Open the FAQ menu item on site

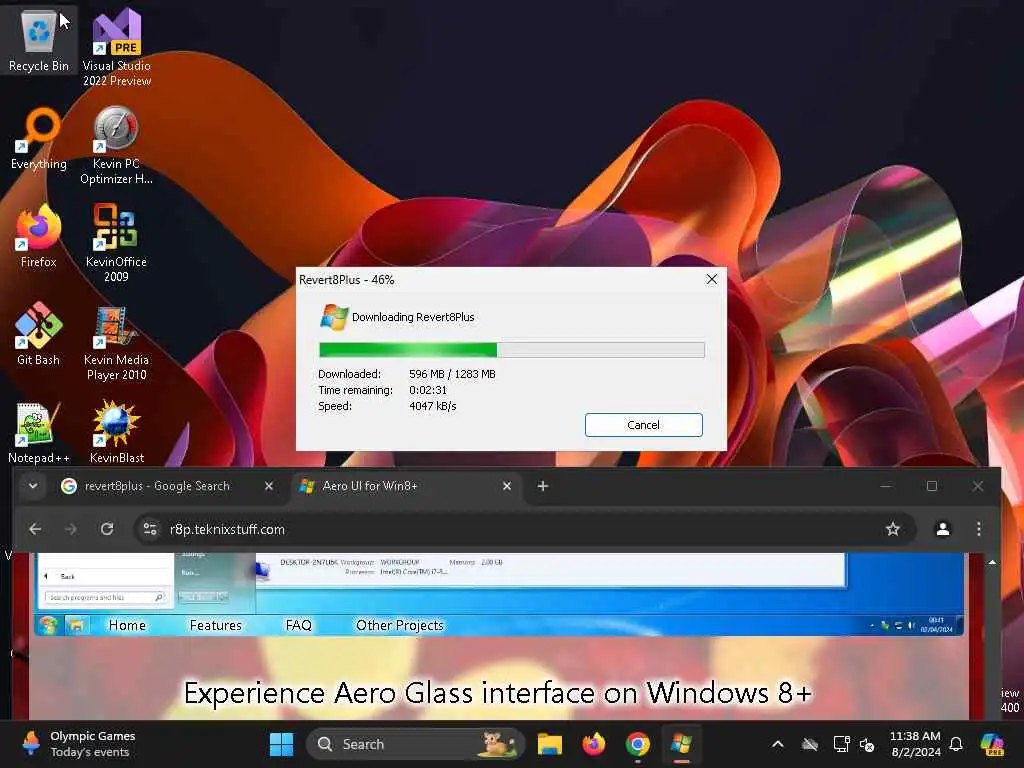(x=298, y=626)
